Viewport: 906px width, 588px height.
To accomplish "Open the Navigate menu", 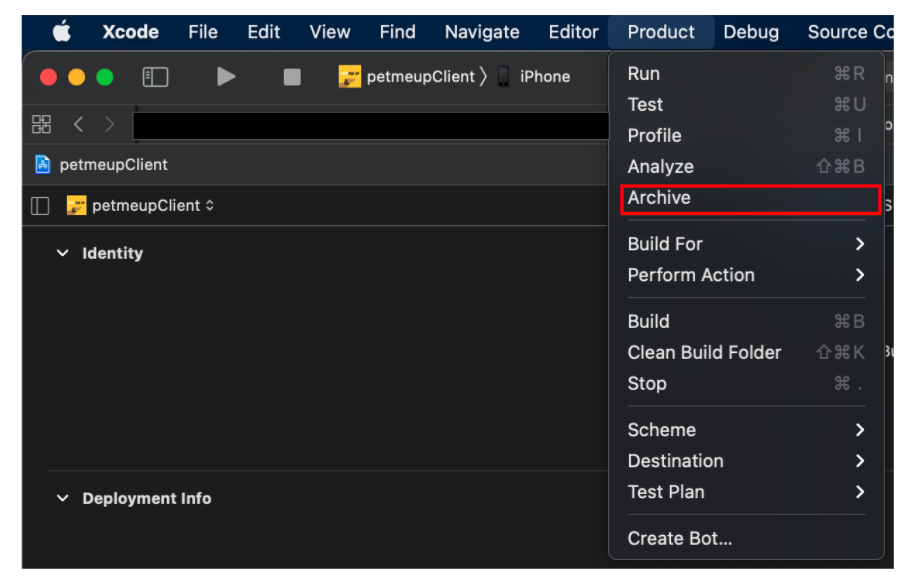I will pyautogui.click(x=482, y=32).
